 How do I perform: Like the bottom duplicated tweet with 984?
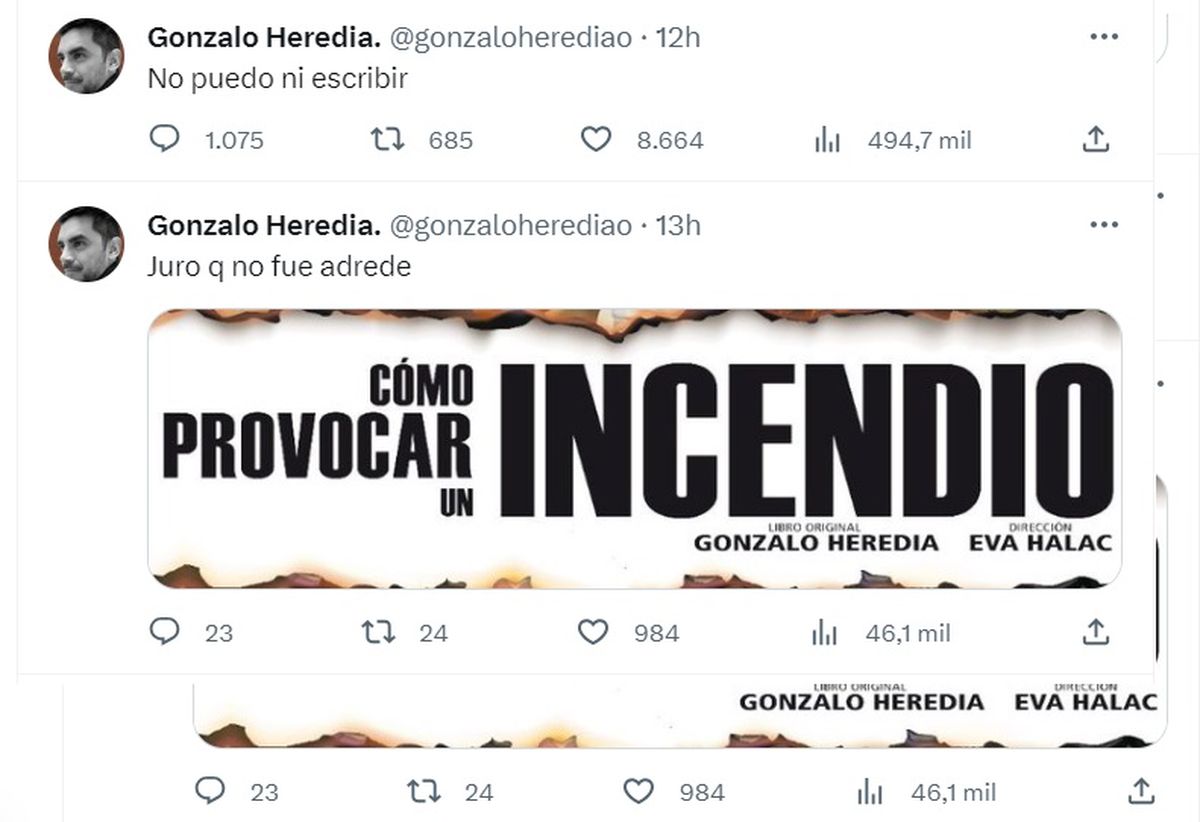[x=637, y=792]
